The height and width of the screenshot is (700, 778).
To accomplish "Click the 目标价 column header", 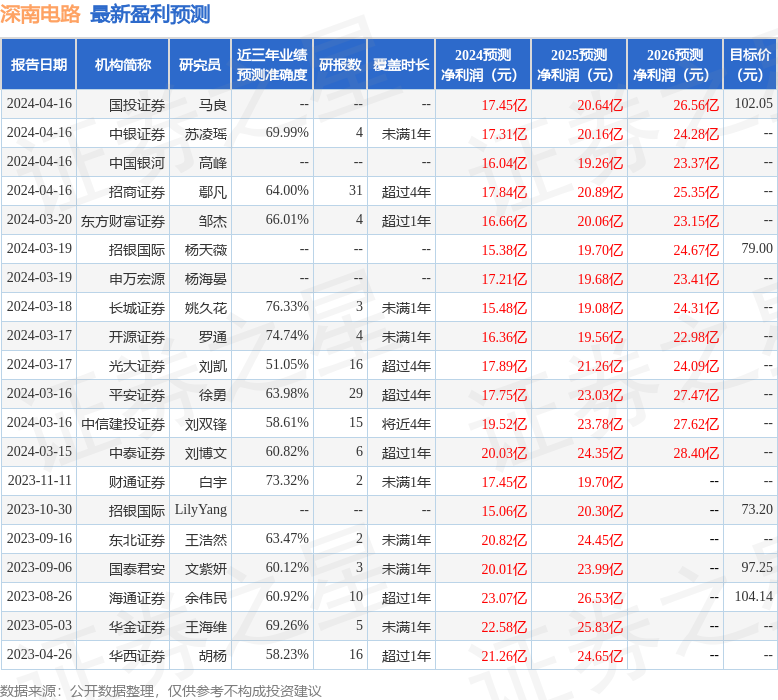I will pyautogui.click(x=750, y=64).
